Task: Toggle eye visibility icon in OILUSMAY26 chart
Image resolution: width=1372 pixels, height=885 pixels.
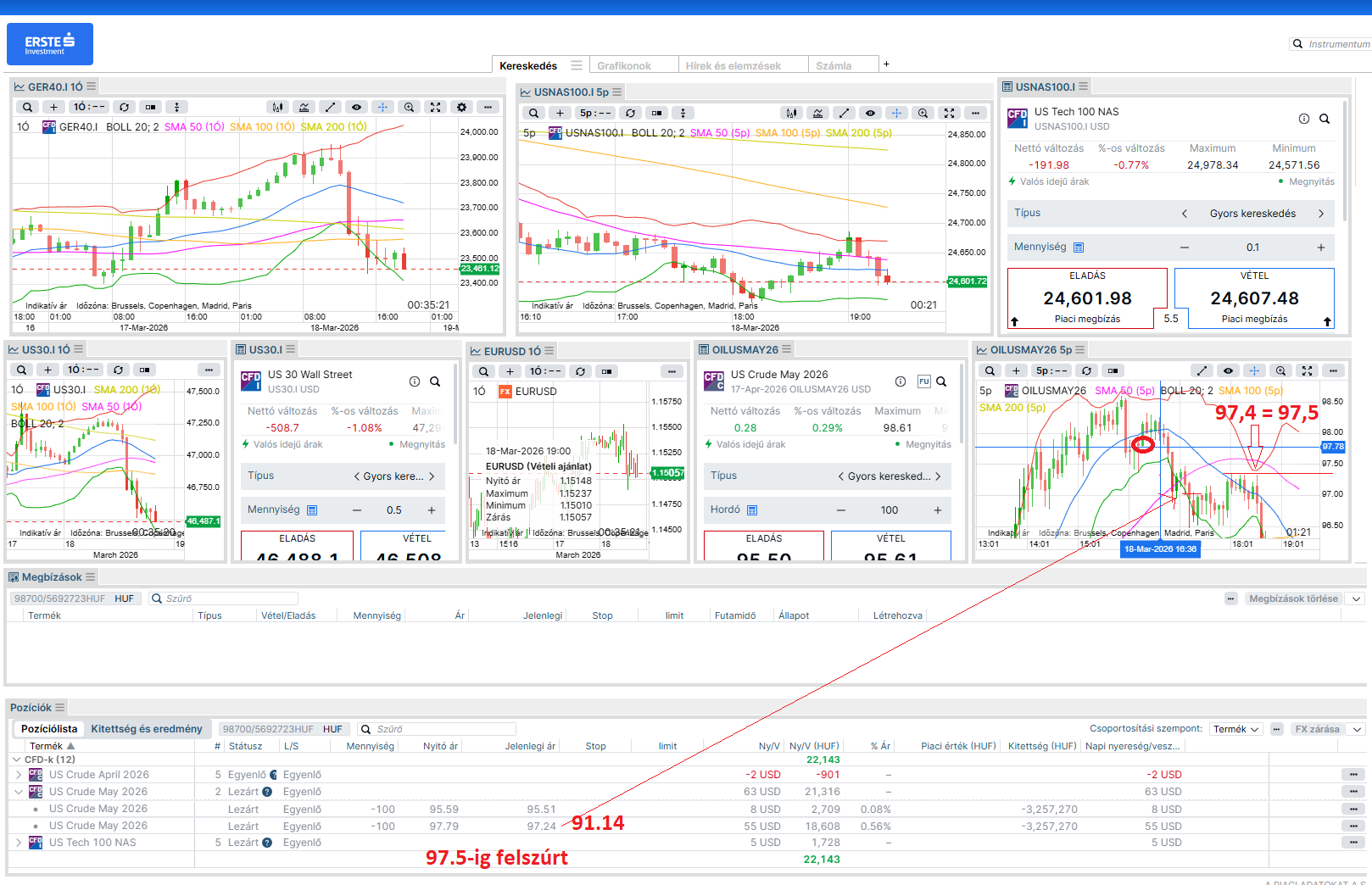Action: click(x=1228, y=370)
